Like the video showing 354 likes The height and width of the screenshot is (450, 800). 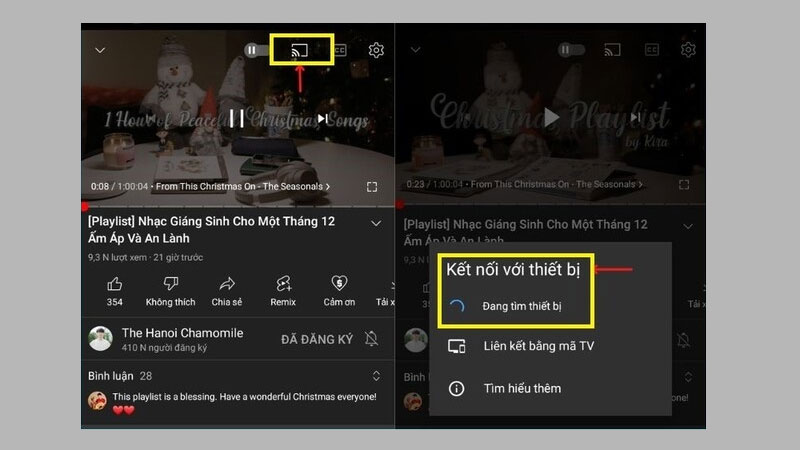(x=115, y=292)
